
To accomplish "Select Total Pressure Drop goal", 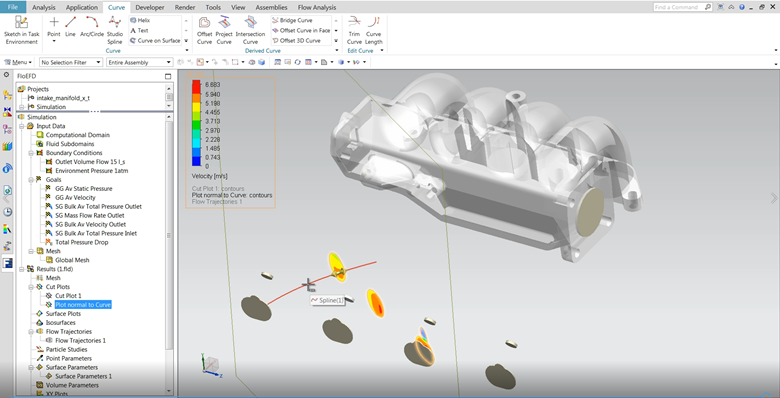I will (x=82, y=242).
